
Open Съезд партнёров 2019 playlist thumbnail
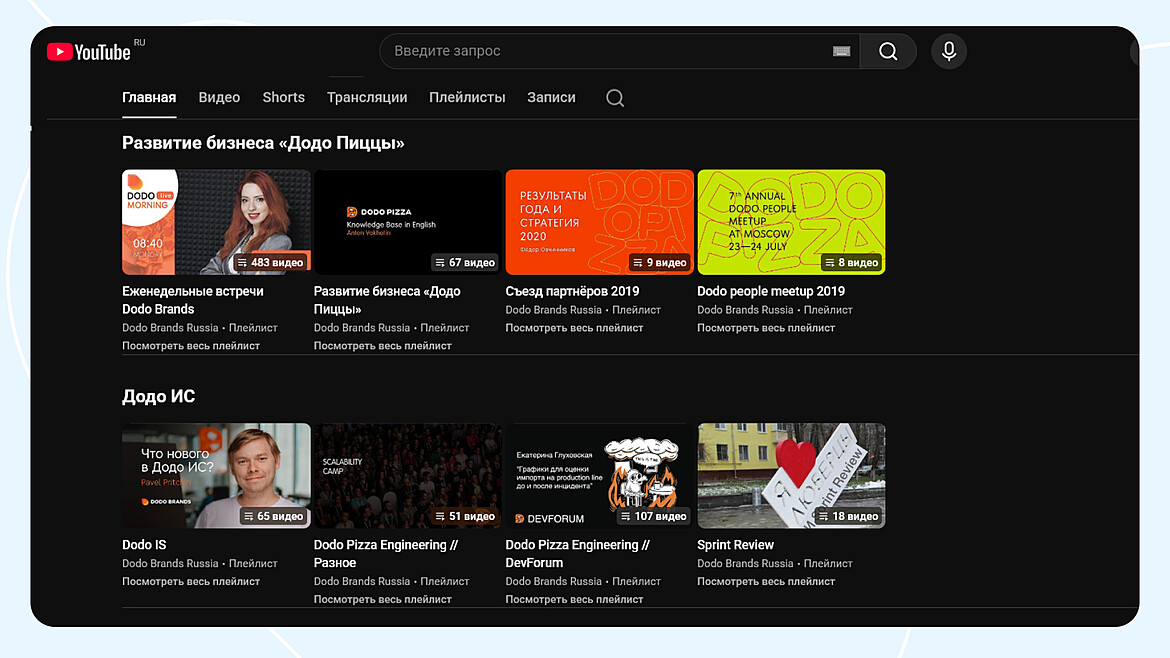coord(599,222)
